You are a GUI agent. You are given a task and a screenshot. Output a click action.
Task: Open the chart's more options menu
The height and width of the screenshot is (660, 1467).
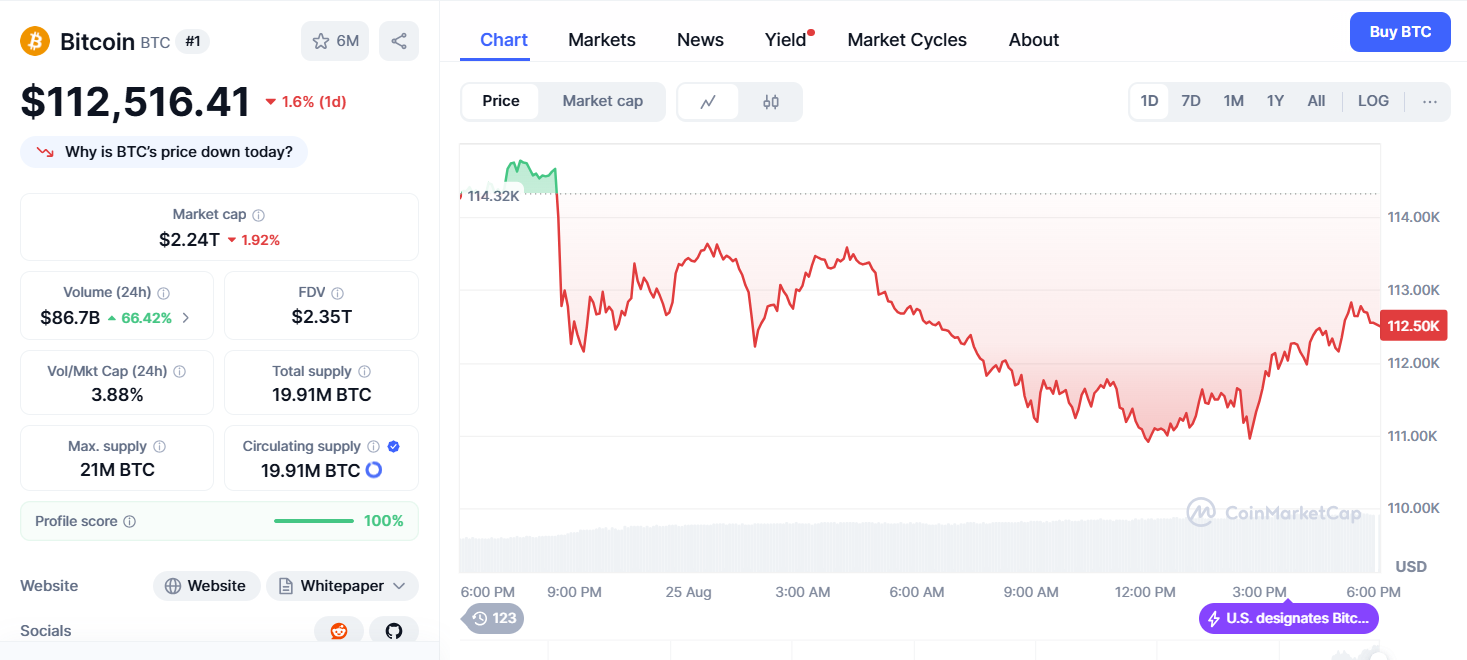point(1429,101)
